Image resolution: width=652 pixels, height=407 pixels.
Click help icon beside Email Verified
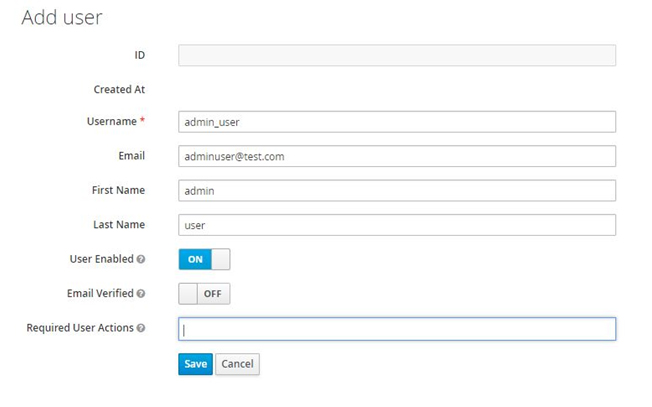point(141,294)
